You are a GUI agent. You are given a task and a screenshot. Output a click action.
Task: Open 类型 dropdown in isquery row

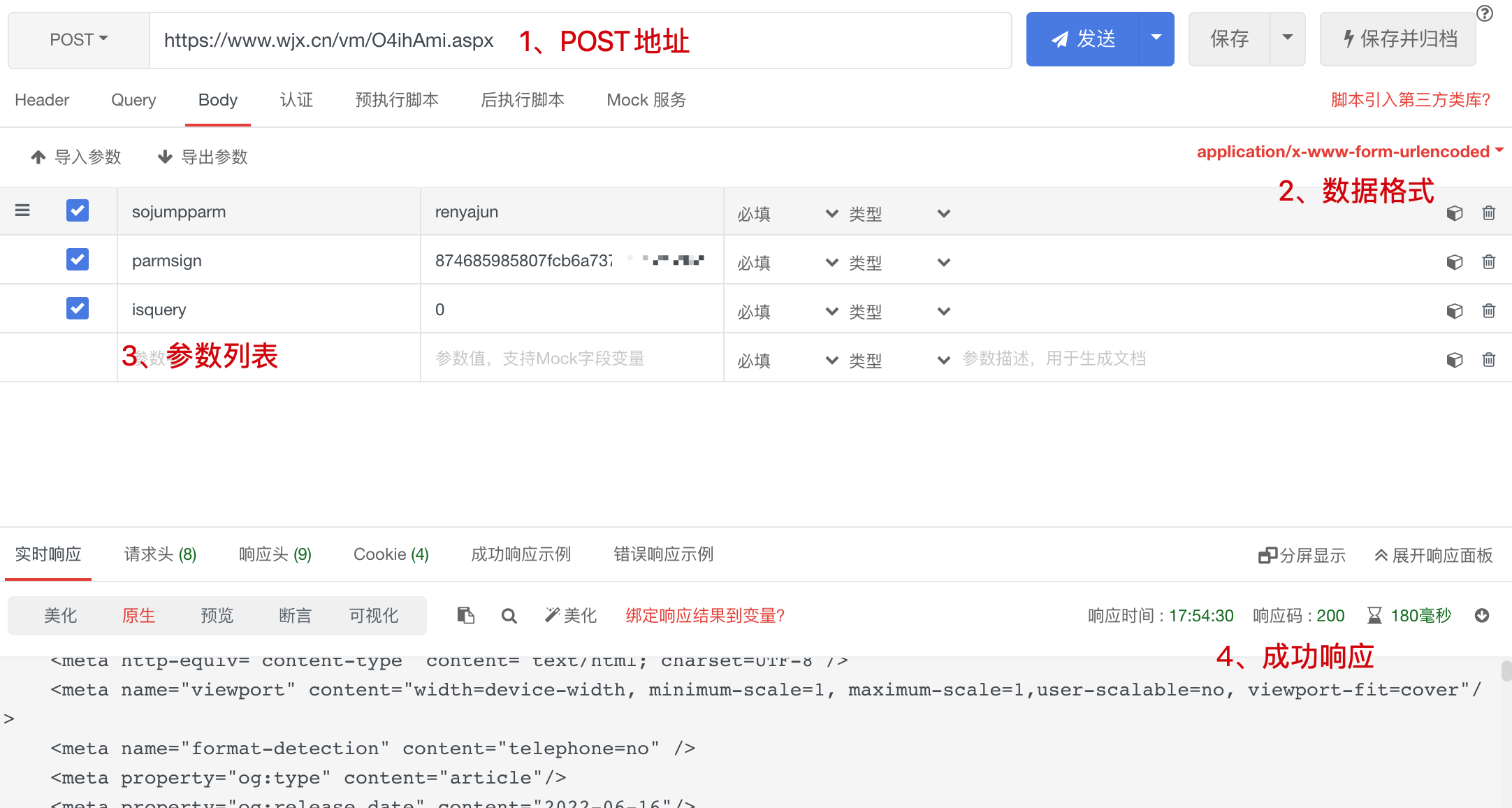[900, 312]
